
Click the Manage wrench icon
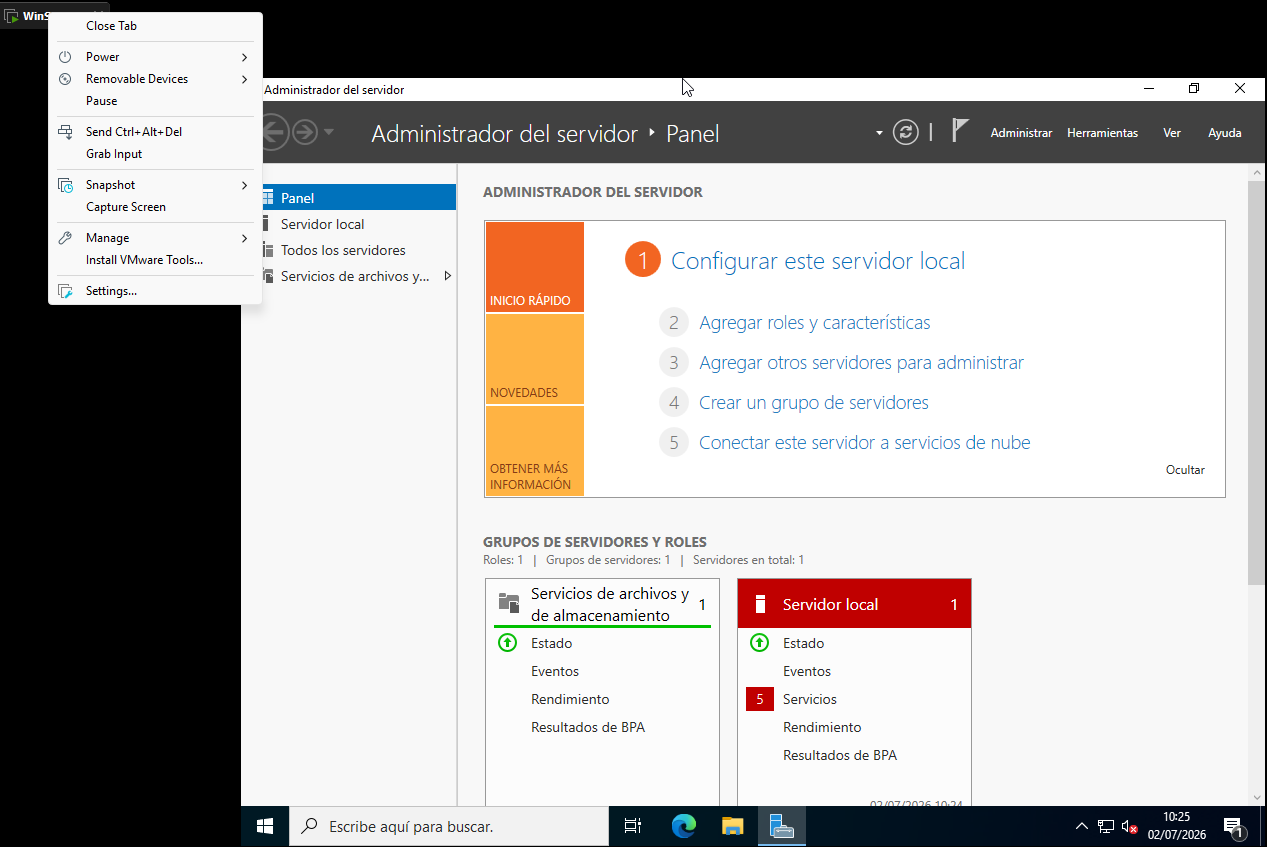[65, 238]
